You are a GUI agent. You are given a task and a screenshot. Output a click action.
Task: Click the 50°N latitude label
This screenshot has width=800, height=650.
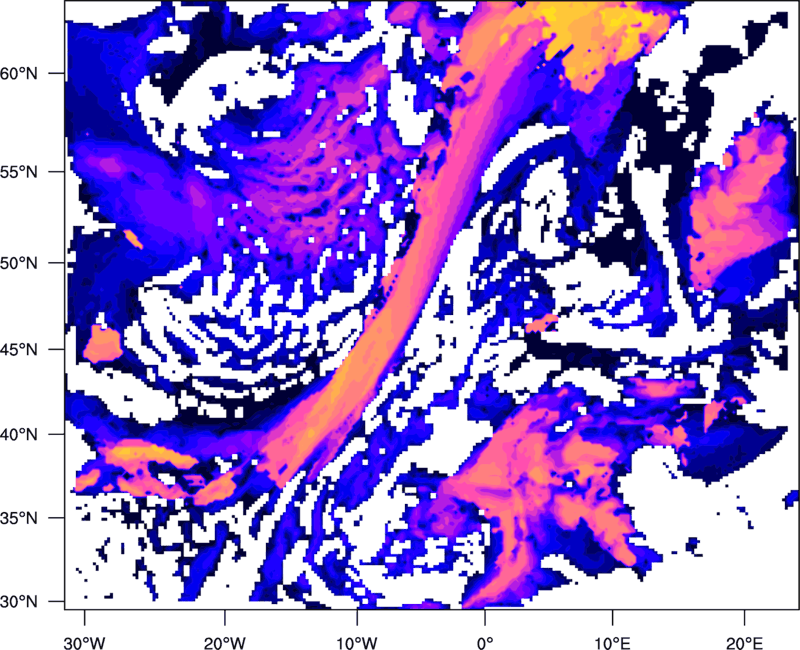coord(19,264)
